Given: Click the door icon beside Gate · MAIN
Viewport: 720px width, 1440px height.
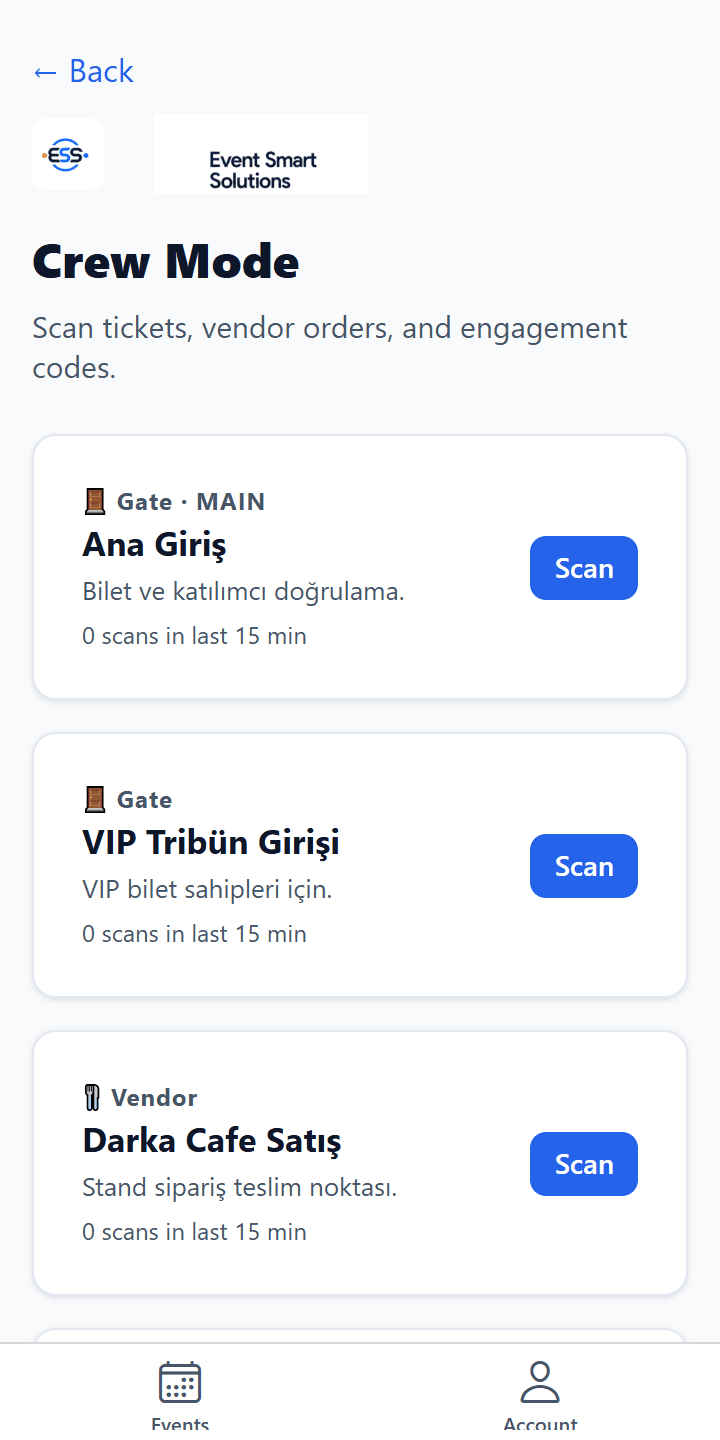Looking at the screenshot, I should (x=95, y=501).
